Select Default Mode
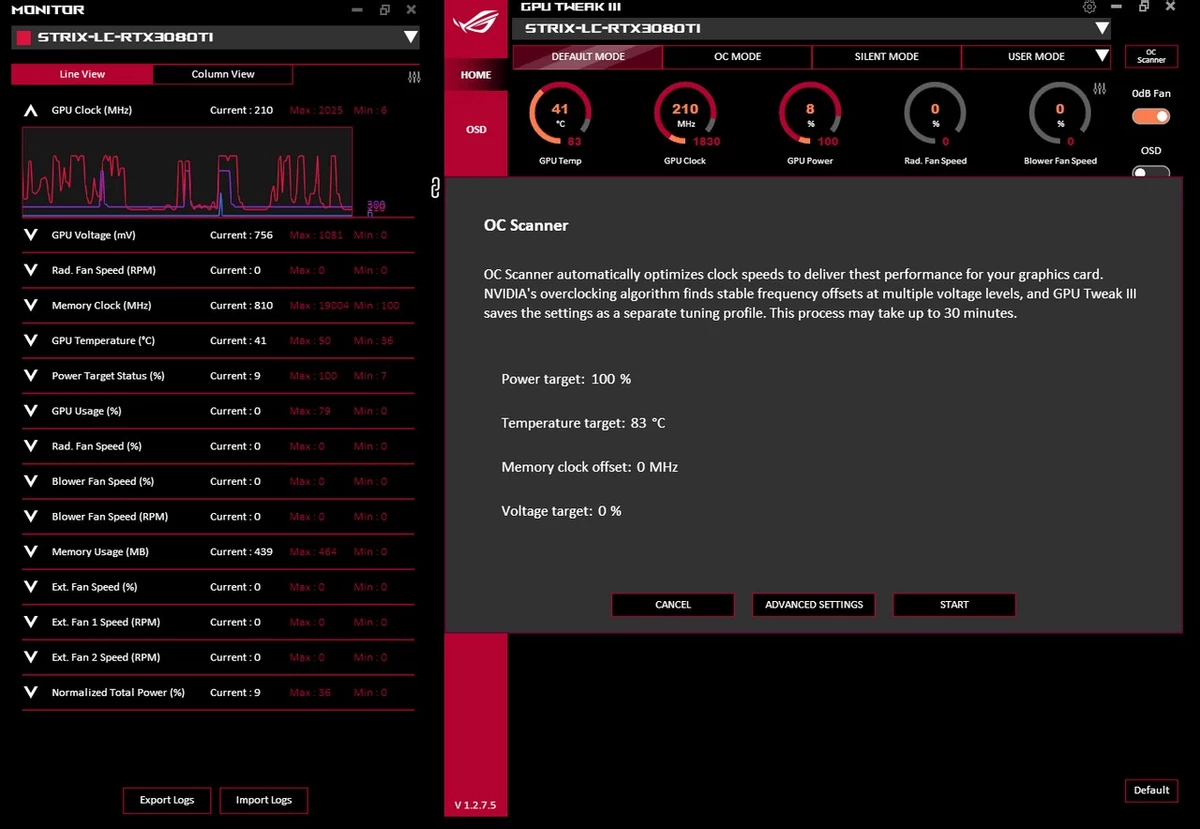 (588, 57)
